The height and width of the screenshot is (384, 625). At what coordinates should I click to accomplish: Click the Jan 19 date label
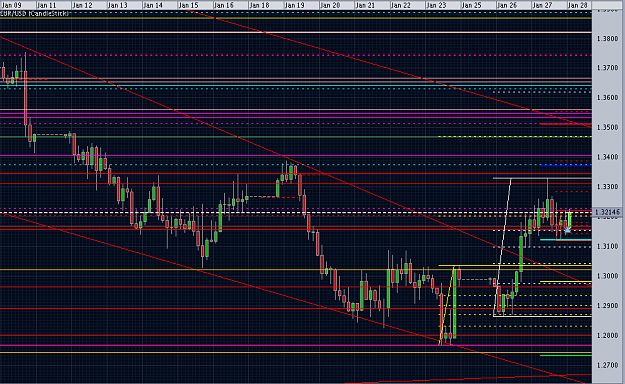[295, 5]
